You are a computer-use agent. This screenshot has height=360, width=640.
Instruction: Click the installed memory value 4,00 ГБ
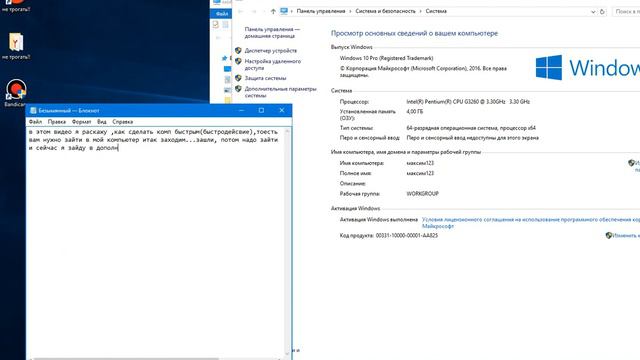pyautogui.click(x=415, y=111)
